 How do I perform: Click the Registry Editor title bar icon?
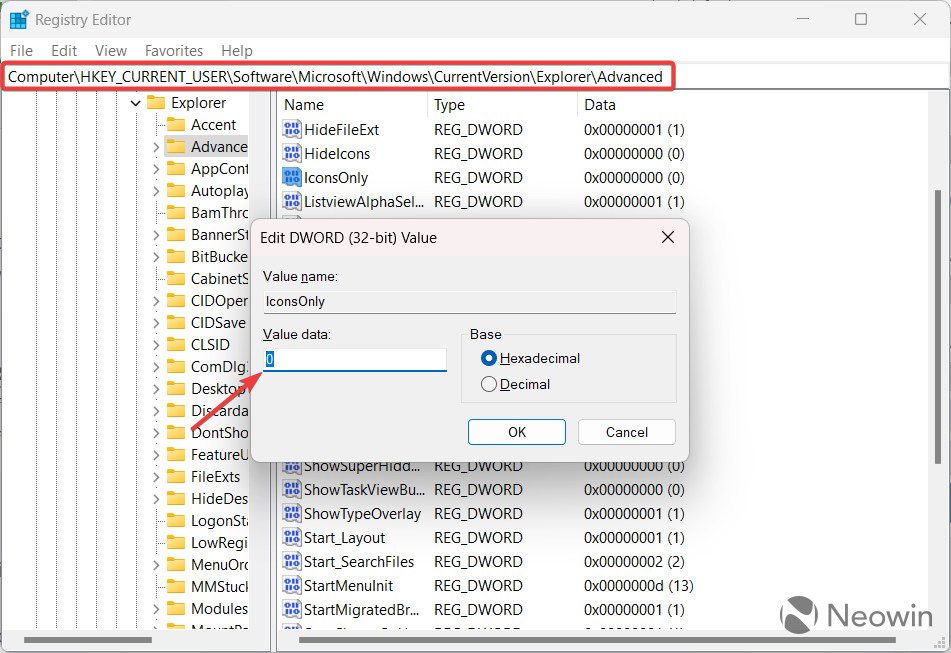[18, 19]
